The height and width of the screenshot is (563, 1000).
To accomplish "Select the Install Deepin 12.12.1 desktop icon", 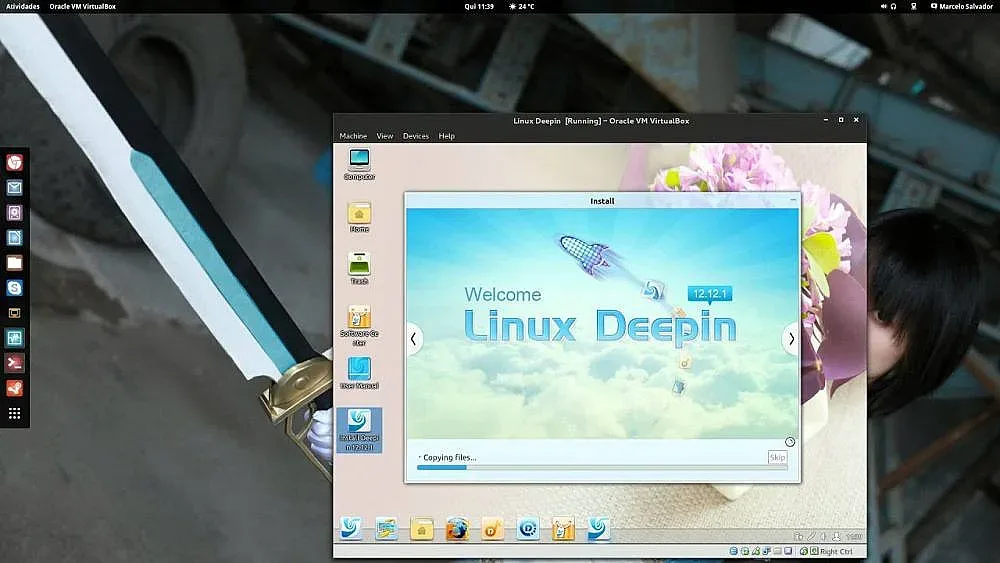I will pos(359,430).
